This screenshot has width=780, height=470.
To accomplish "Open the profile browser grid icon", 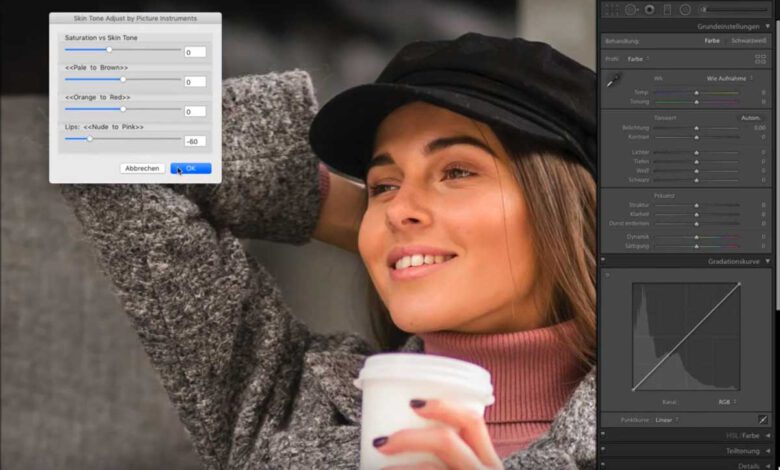I will click(761, 59).
